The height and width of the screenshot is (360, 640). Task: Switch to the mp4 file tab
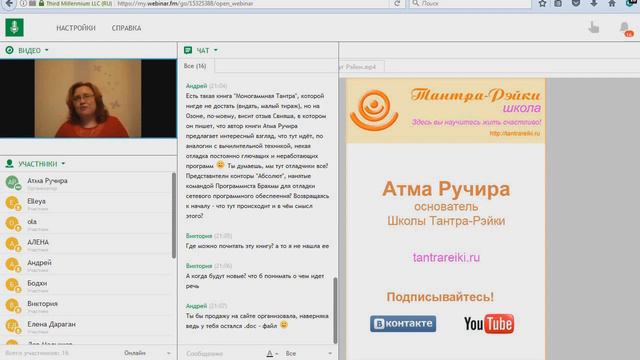[x=361, y=67]
